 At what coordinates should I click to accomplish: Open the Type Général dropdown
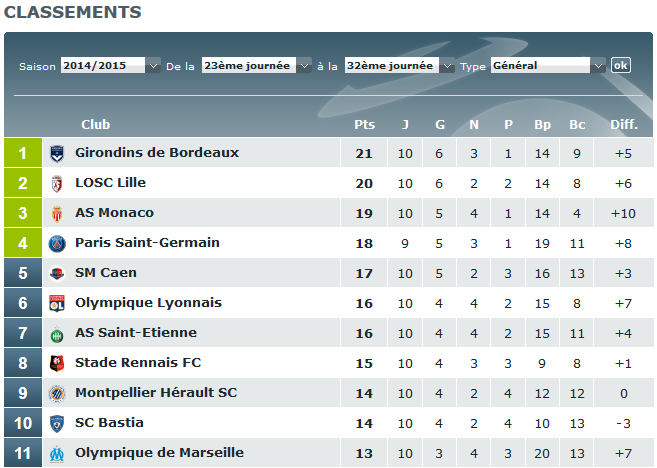pyautogui.click(x=547, y=65)
